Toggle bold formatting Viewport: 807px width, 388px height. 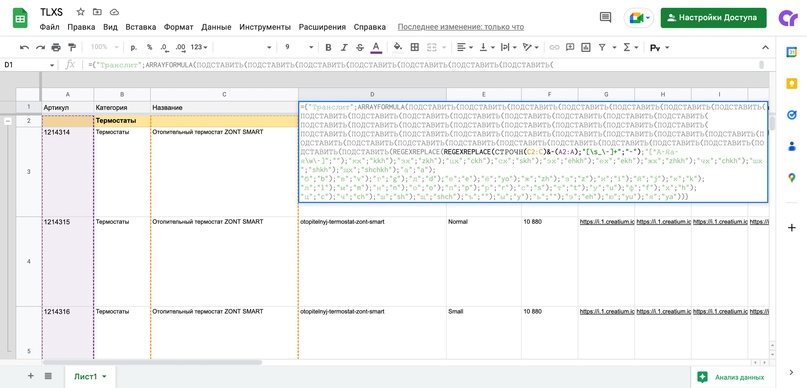click(x=328, y=47)
